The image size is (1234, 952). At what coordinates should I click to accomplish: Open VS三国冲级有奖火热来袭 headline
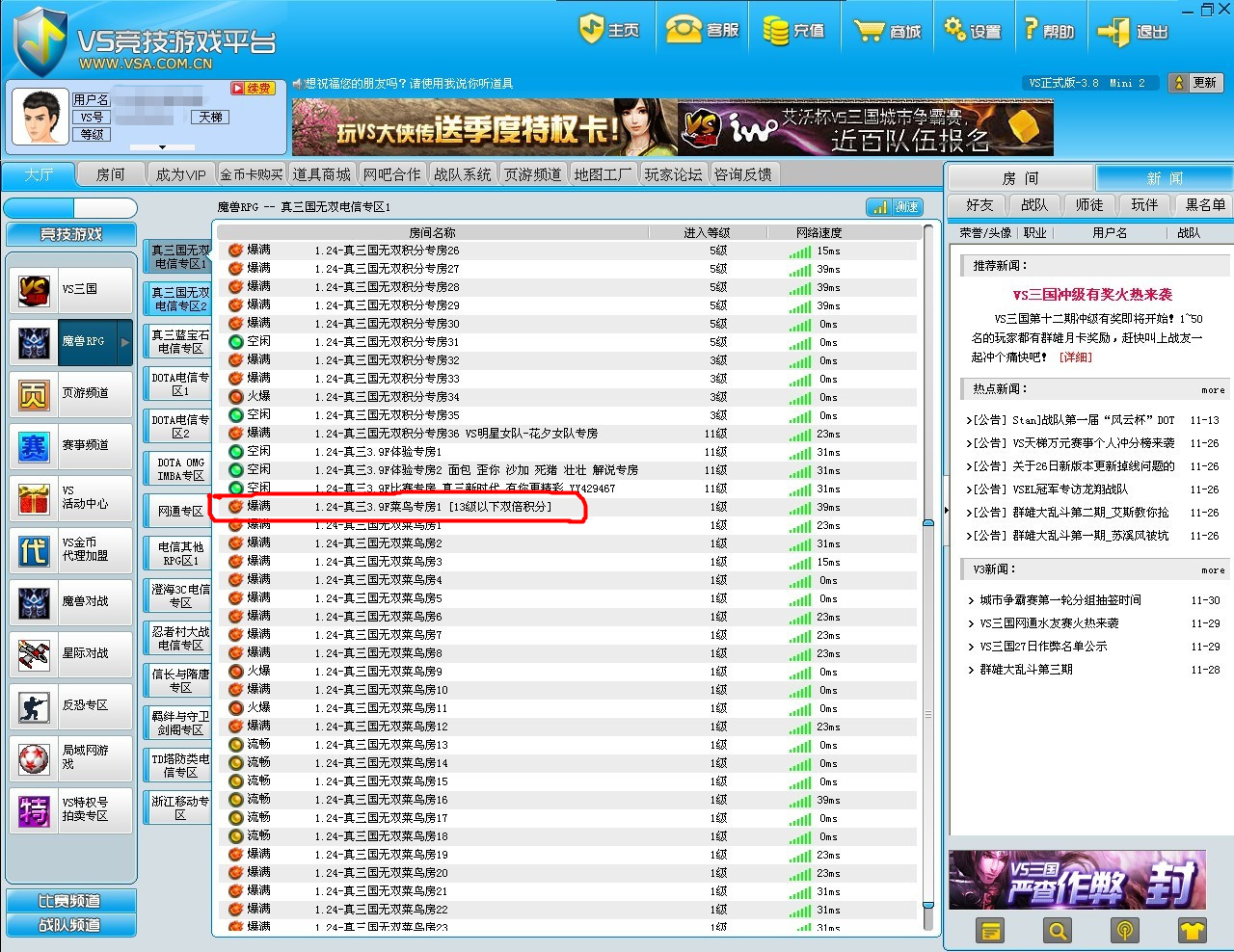[x=1092, y=295]
